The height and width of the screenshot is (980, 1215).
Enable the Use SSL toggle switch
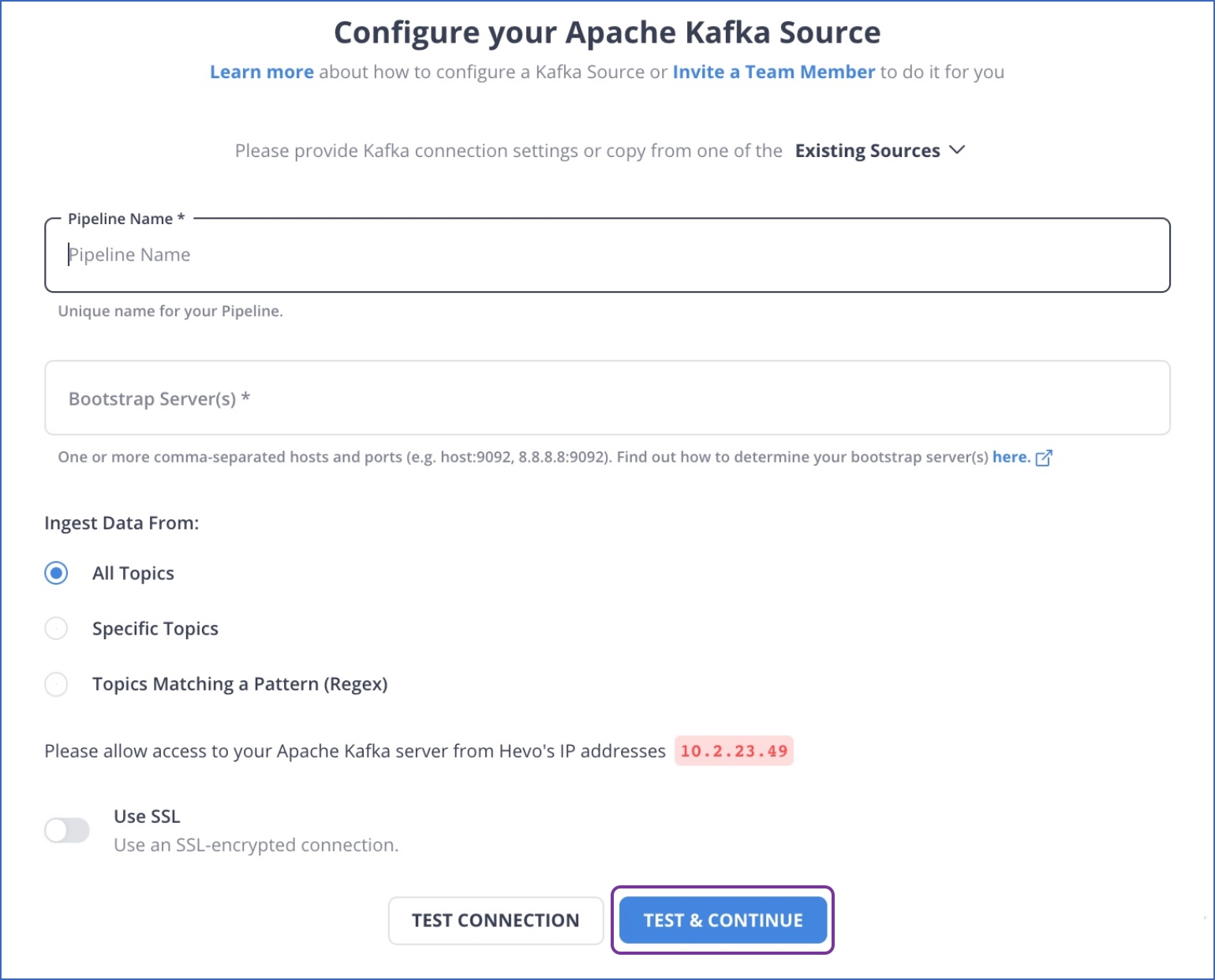pos(67,830)
